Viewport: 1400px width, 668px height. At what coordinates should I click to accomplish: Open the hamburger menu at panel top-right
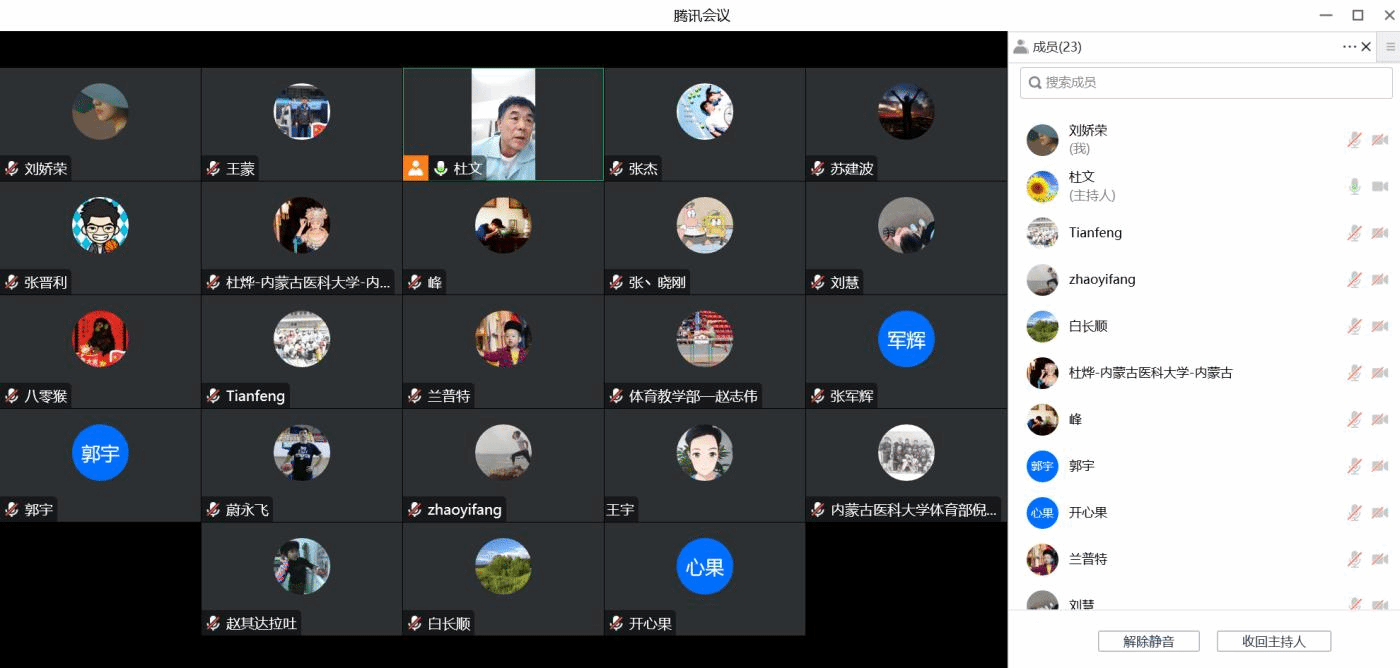1390,47
